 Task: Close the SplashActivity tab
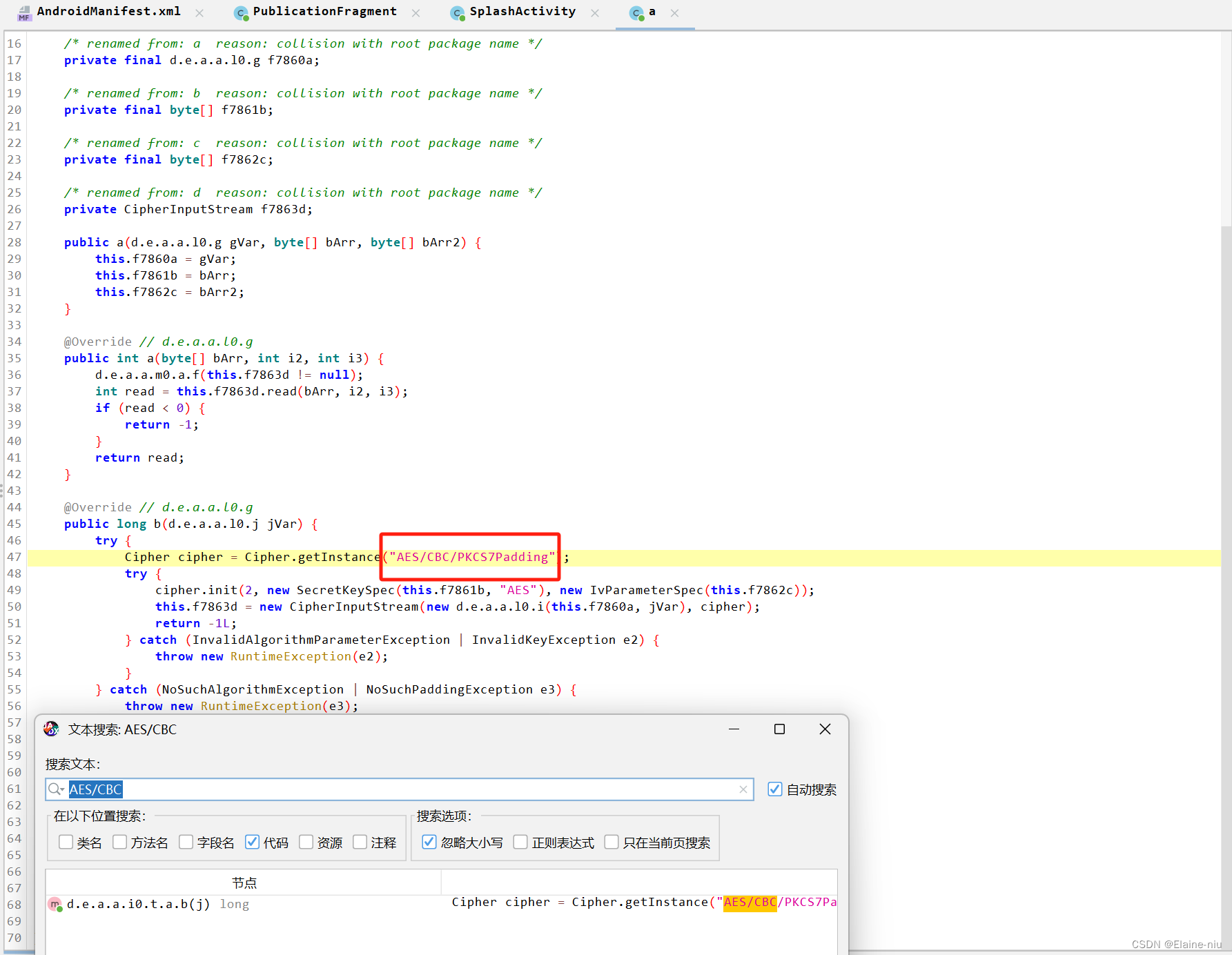point(595,13)
